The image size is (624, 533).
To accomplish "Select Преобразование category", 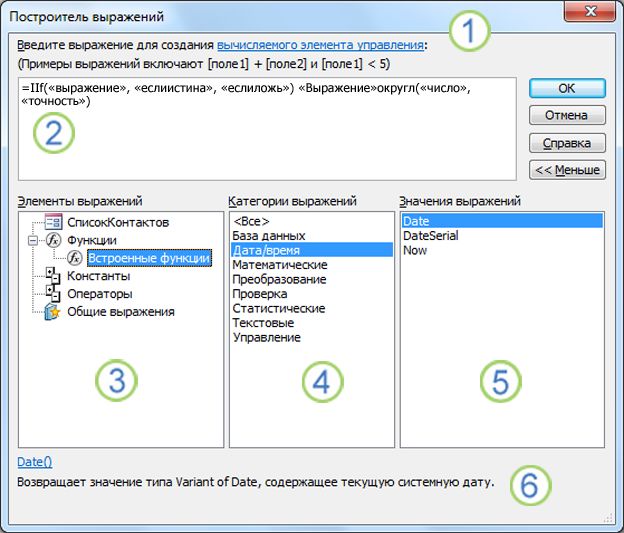I will [312, 279].
